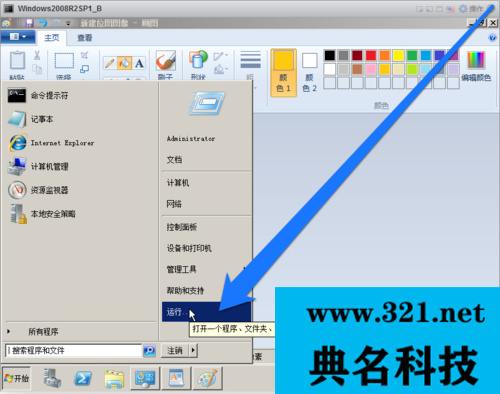The height and width of the screenshot is (394, 500).
Task: Click the Log off button
Action: (175, 351)
